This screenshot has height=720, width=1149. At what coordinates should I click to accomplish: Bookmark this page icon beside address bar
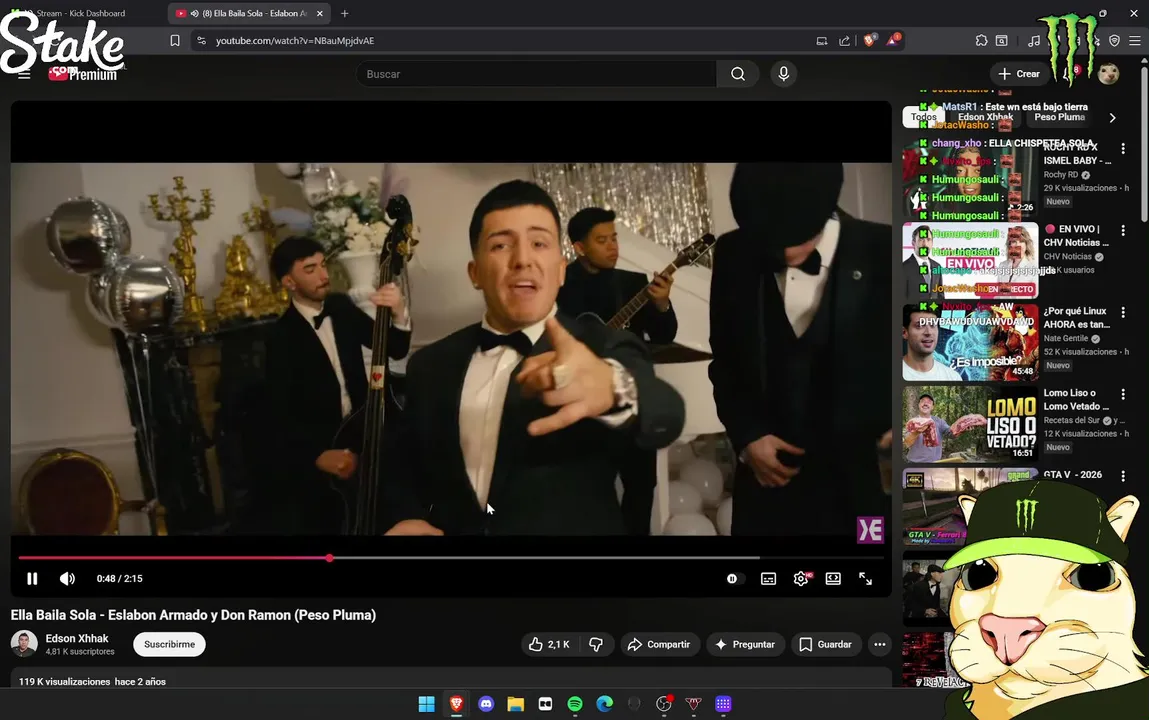[x=174, y=41]
